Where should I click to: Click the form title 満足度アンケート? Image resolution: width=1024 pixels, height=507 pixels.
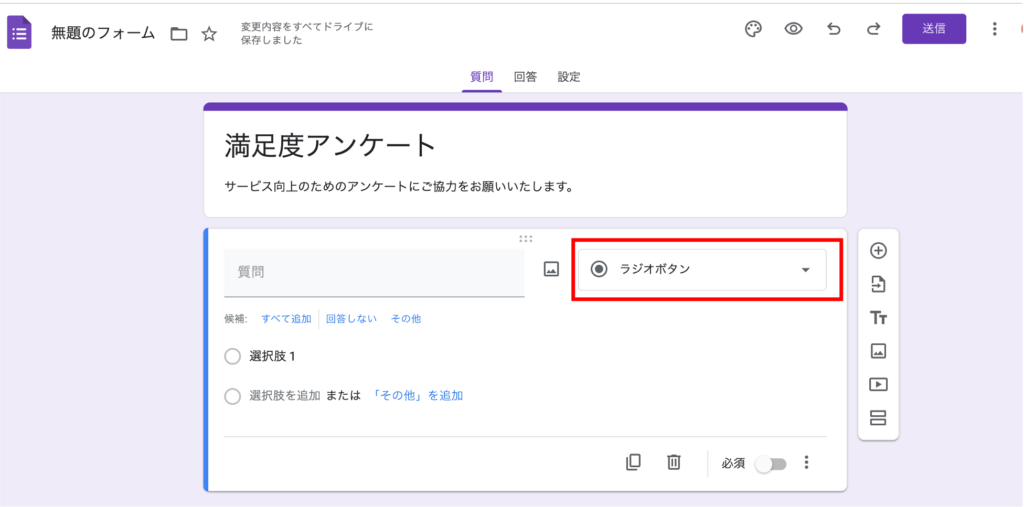pyautogui.click(x=330, y=145)
